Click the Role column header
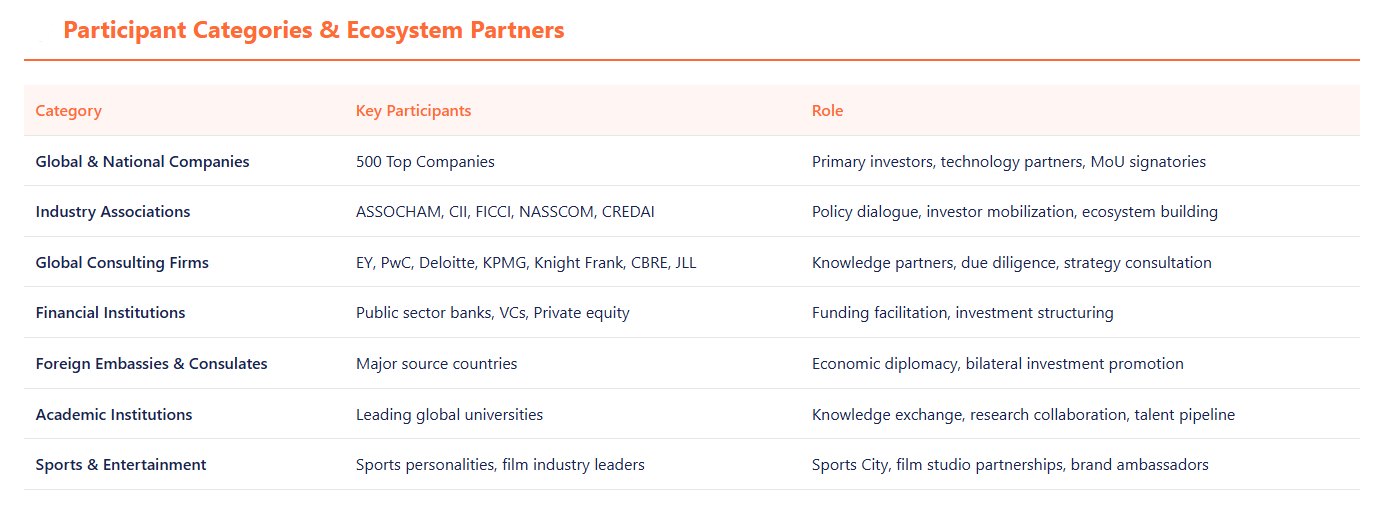 [827, 111]
